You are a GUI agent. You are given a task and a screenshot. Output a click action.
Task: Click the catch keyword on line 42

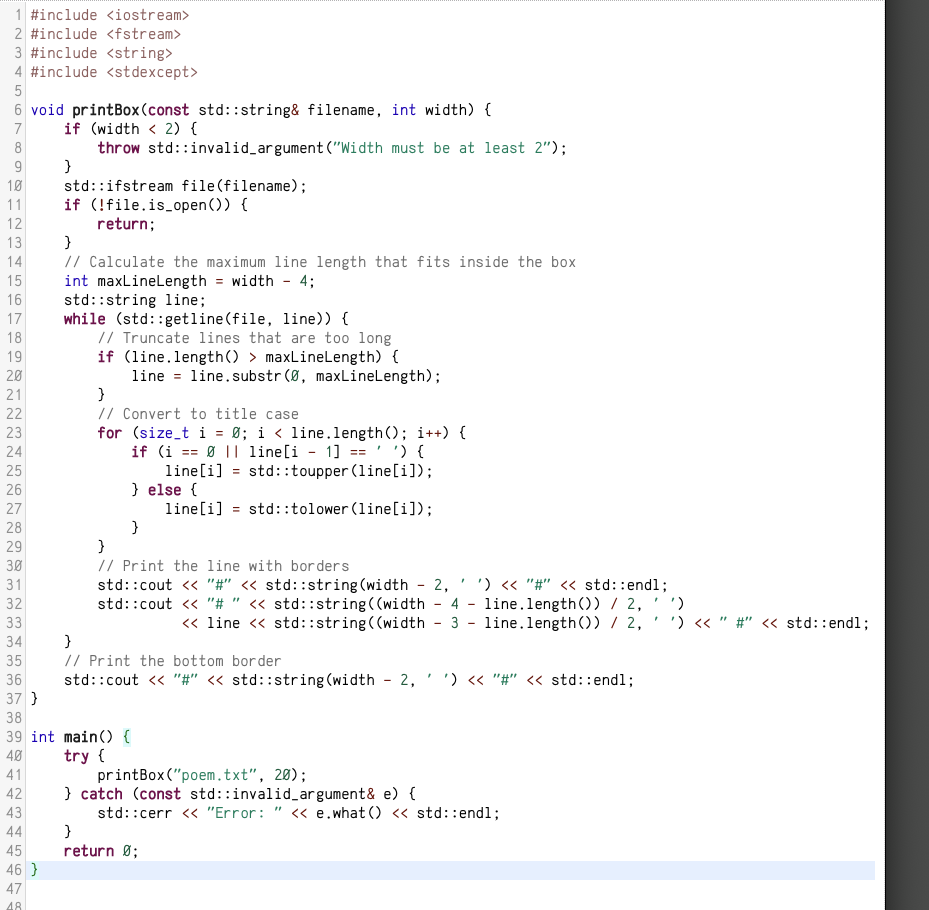pos(101,794)
